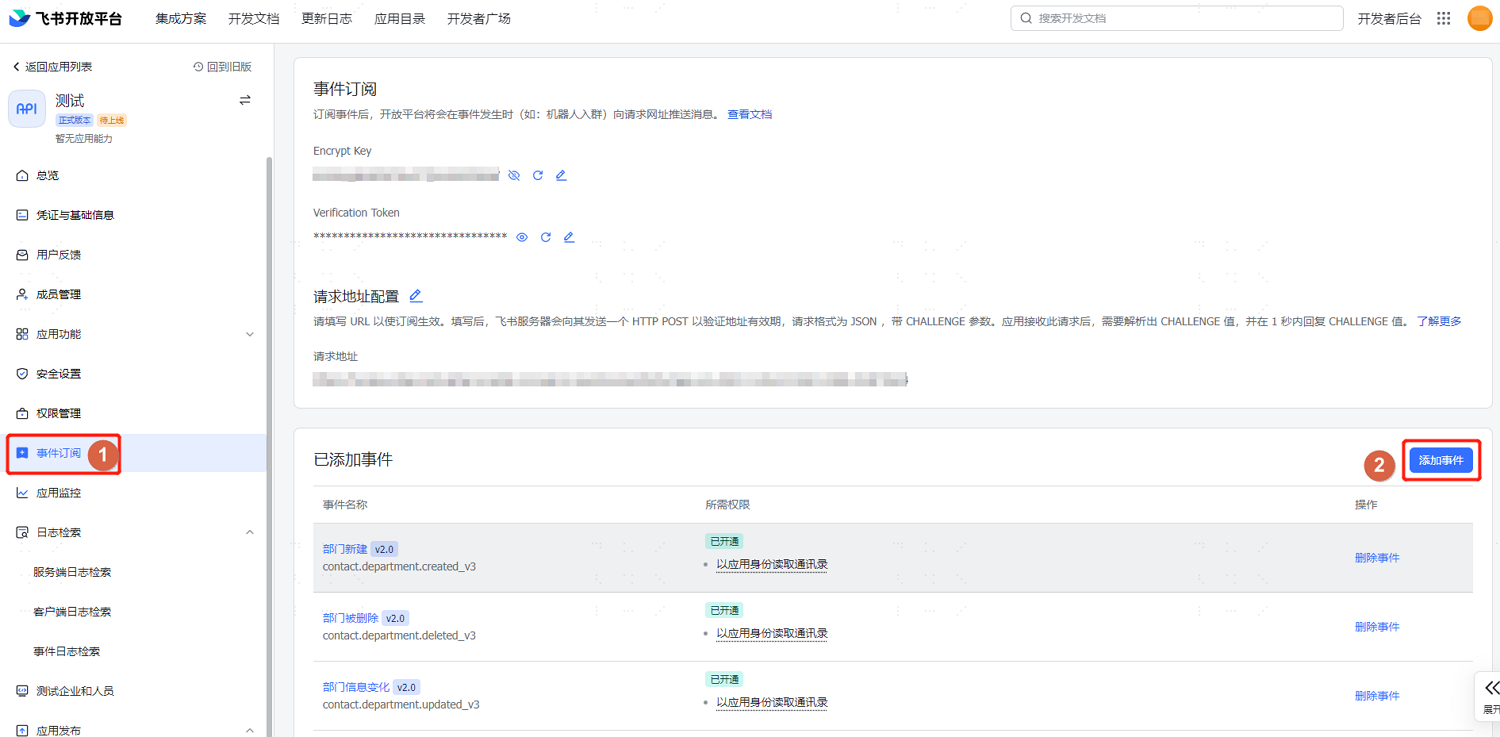Viewport: 1500px width, 737px height.
Task: Click the 搜索开发文档 search field
Action: [x=1177, y=19]
